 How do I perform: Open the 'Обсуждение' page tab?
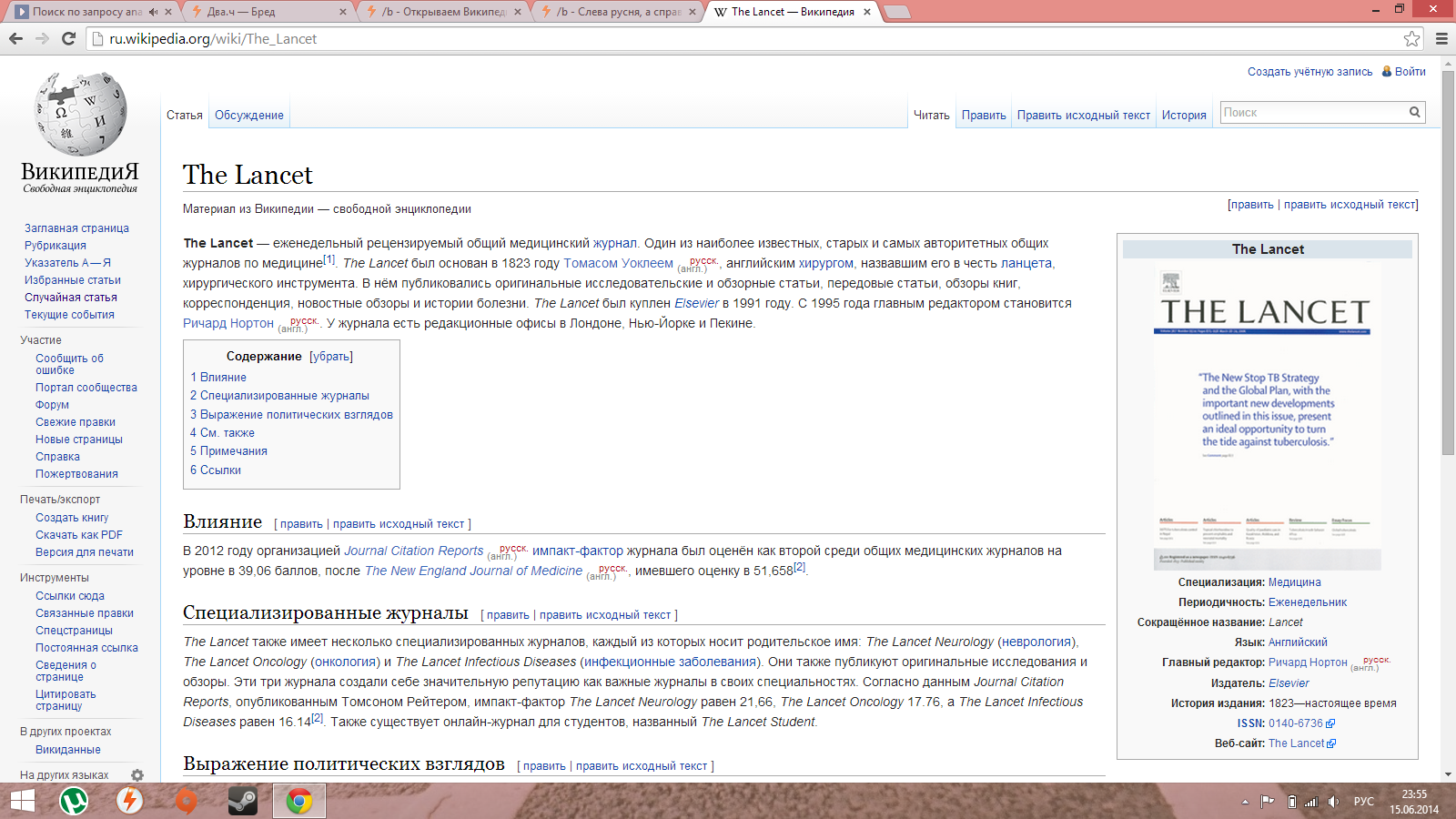pyautogui.click(x=249, y=116)
